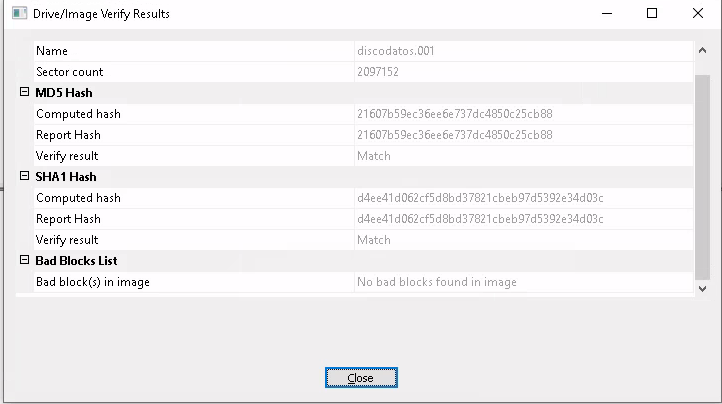The image size is (722, 404).
Task: Collapse the MD5 Hash section
Action: 24,92
